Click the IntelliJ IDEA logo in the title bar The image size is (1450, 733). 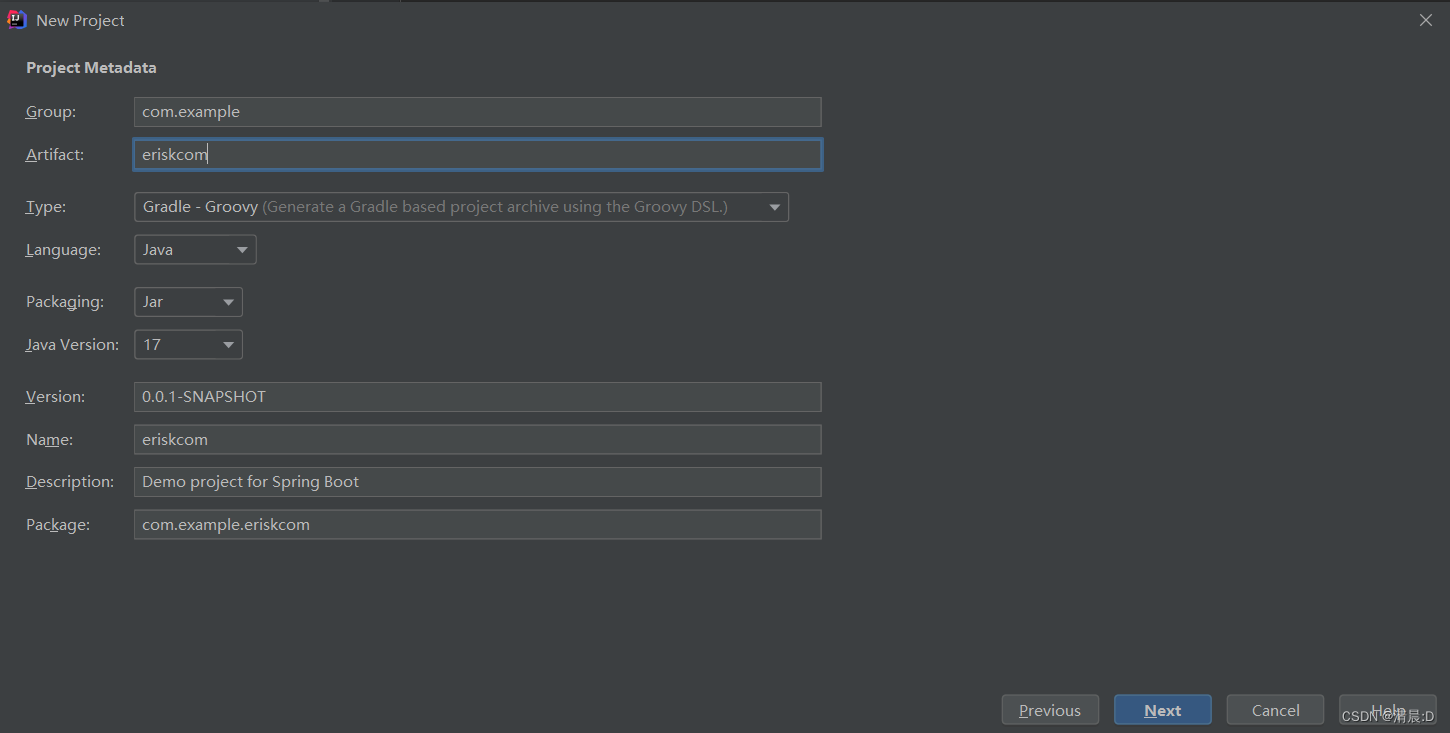point(16,19)
